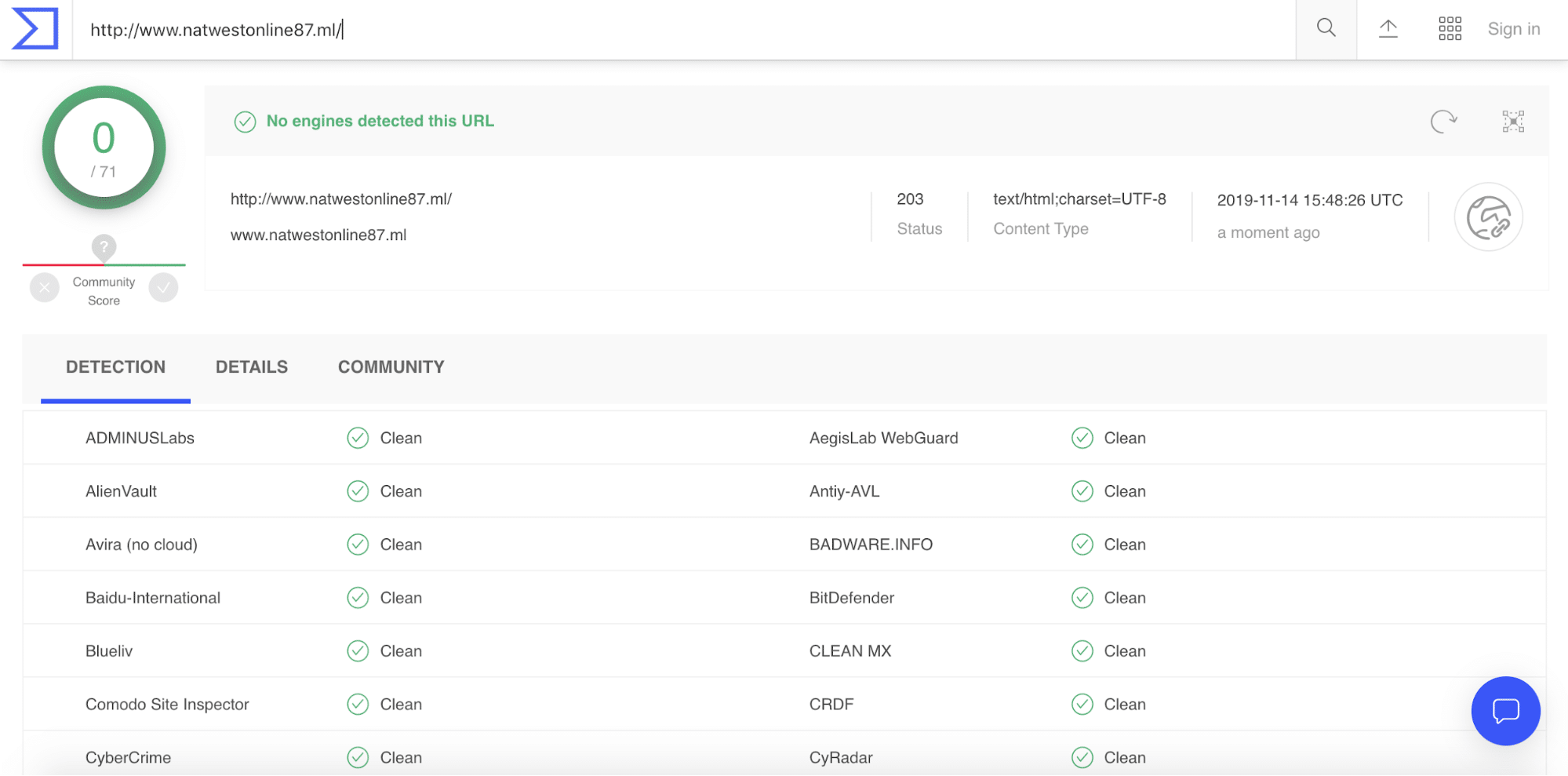The height and width of the screenshot is (776, 1568).
Task: Switch to the COMMUNITY tab
Action: point(391,367)
